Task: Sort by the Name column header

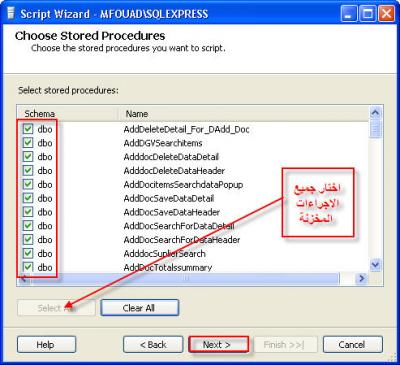Action: tap(244, 114)
